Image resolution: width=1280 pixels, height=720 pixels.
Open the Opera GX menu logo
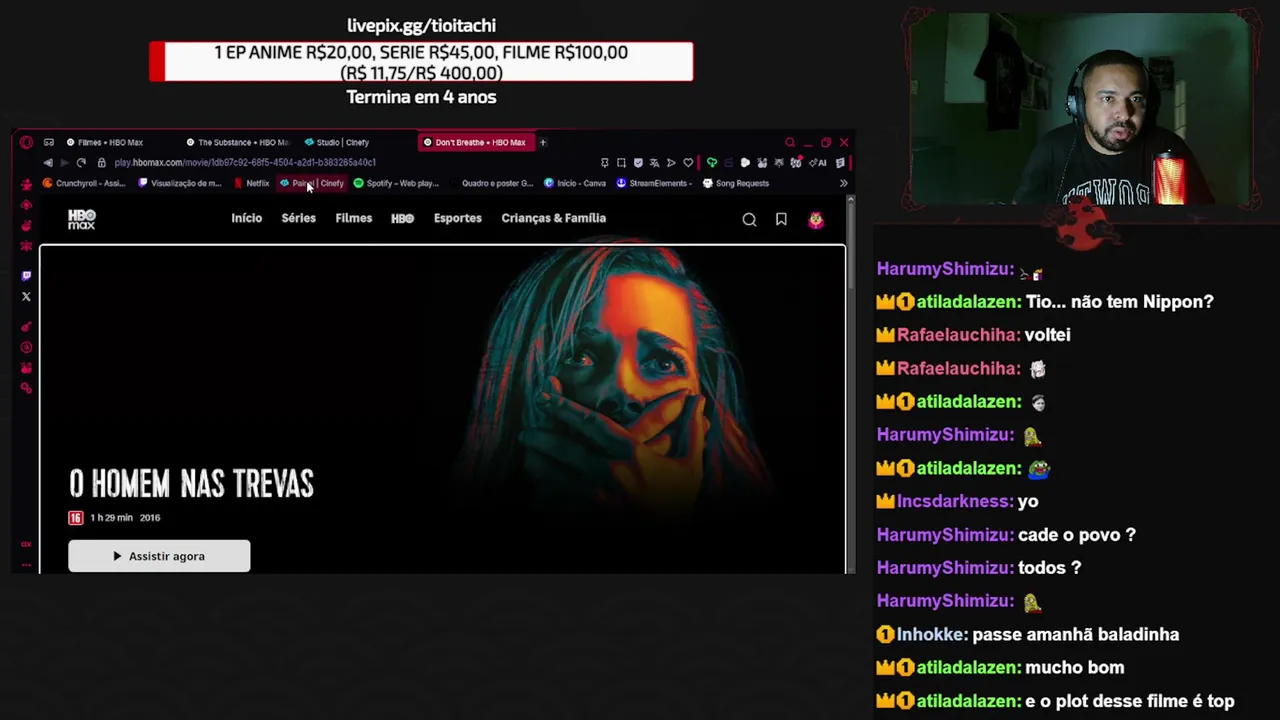point(27,142)
